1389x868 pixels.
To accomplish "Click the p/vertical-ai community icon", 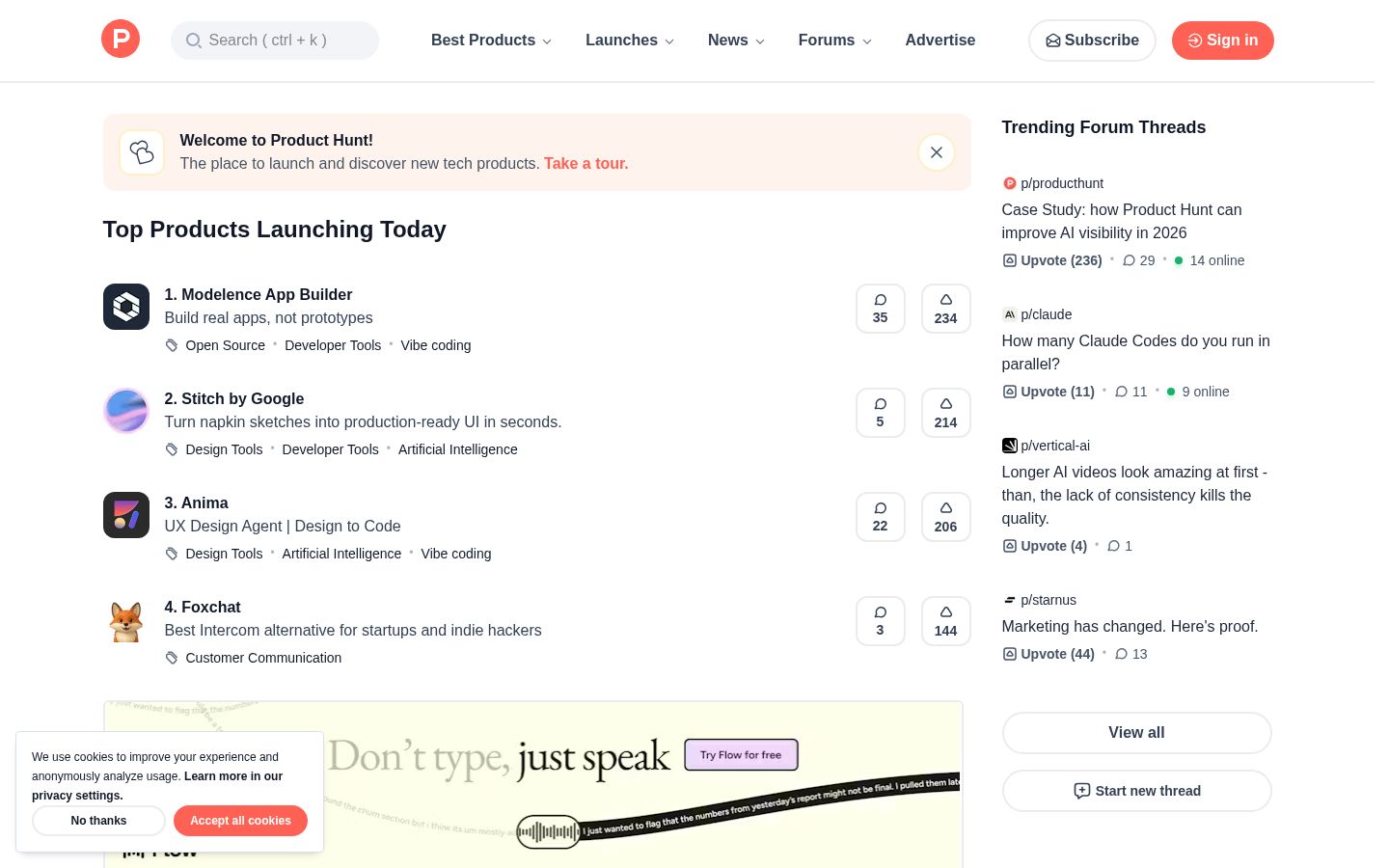I will pyautogui.click(x=1009, y=446).
